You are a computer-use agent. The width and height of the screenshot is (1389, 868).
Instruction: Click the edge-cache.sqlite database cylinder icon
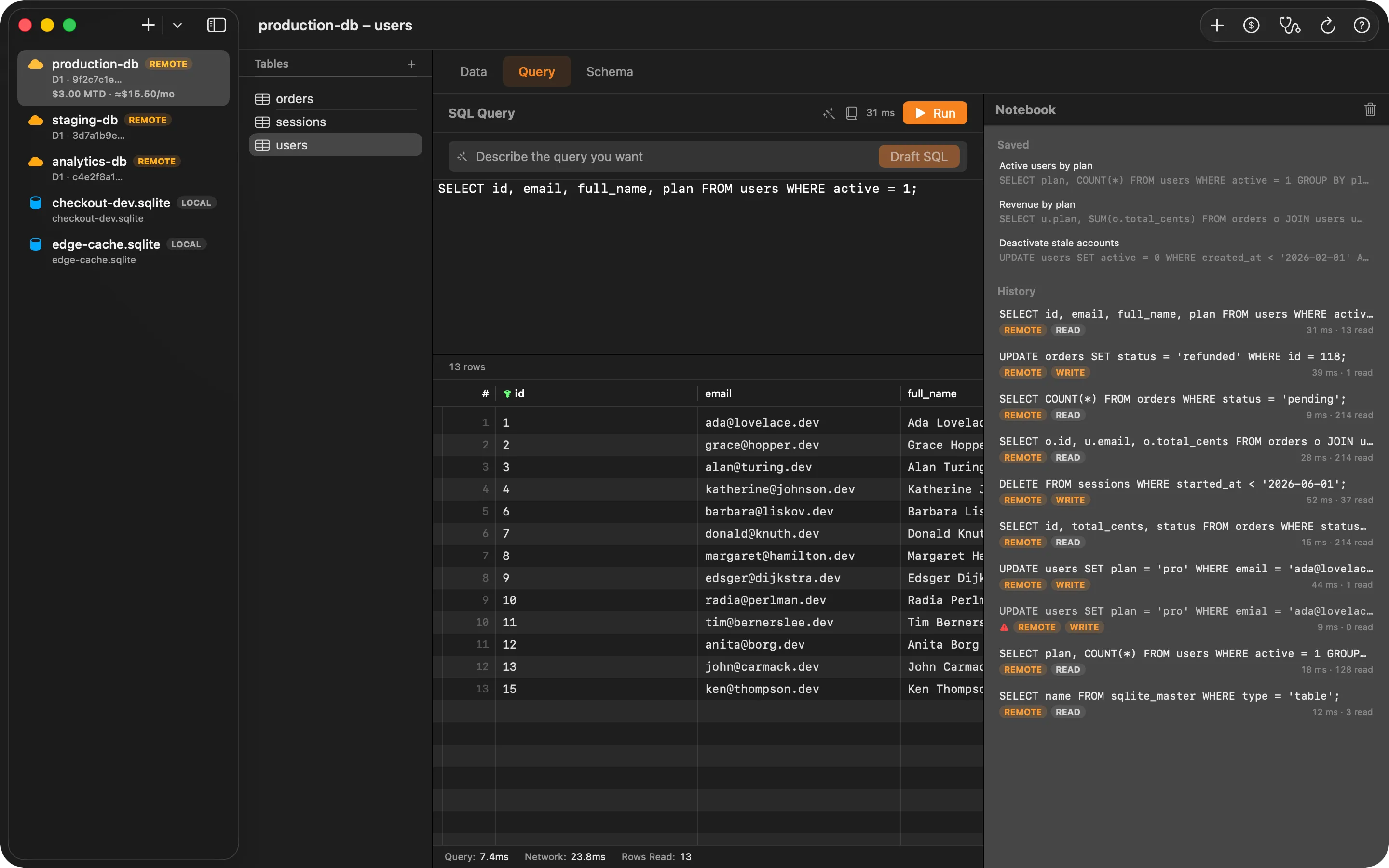[36, 244]
